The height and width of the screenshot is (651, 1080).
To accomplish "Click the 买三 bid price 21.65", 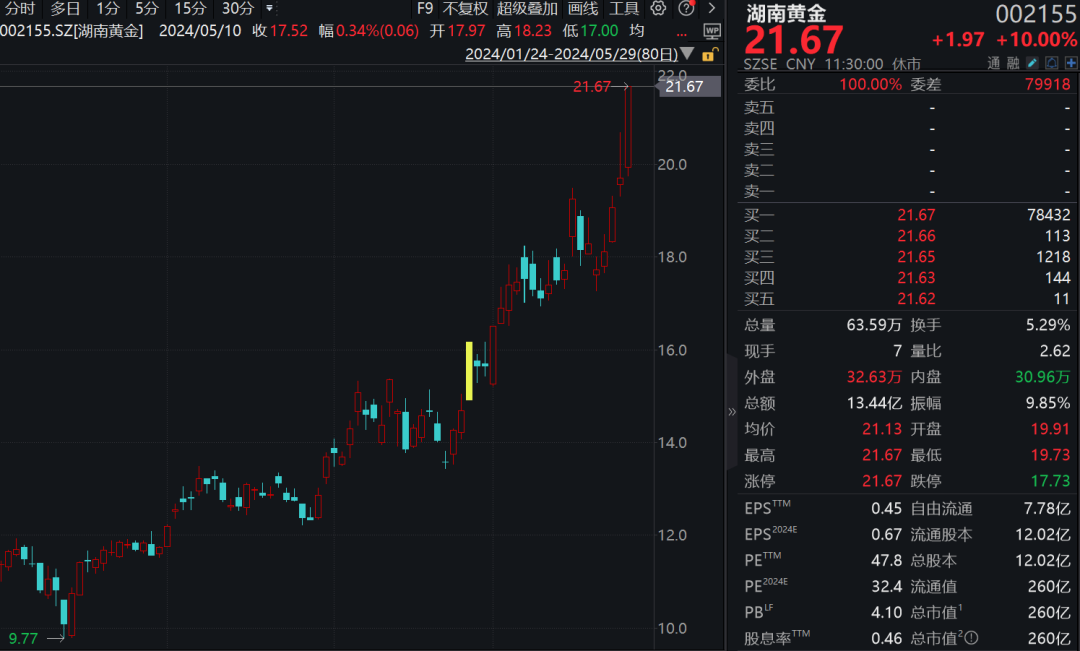I will pyautogui.click(x=916, y=257).
